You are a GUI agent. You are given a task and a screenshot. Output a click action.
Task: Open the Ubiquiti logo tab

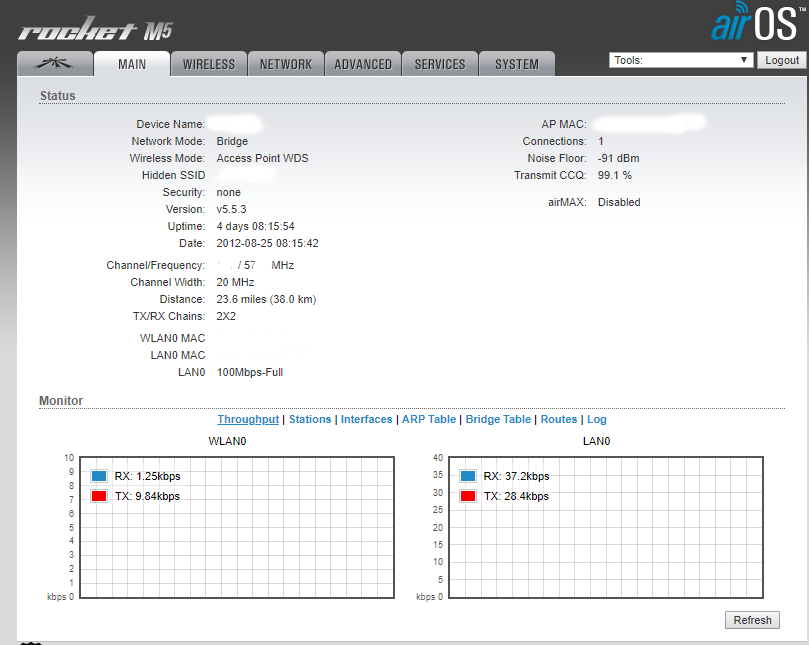pos(55,64)
